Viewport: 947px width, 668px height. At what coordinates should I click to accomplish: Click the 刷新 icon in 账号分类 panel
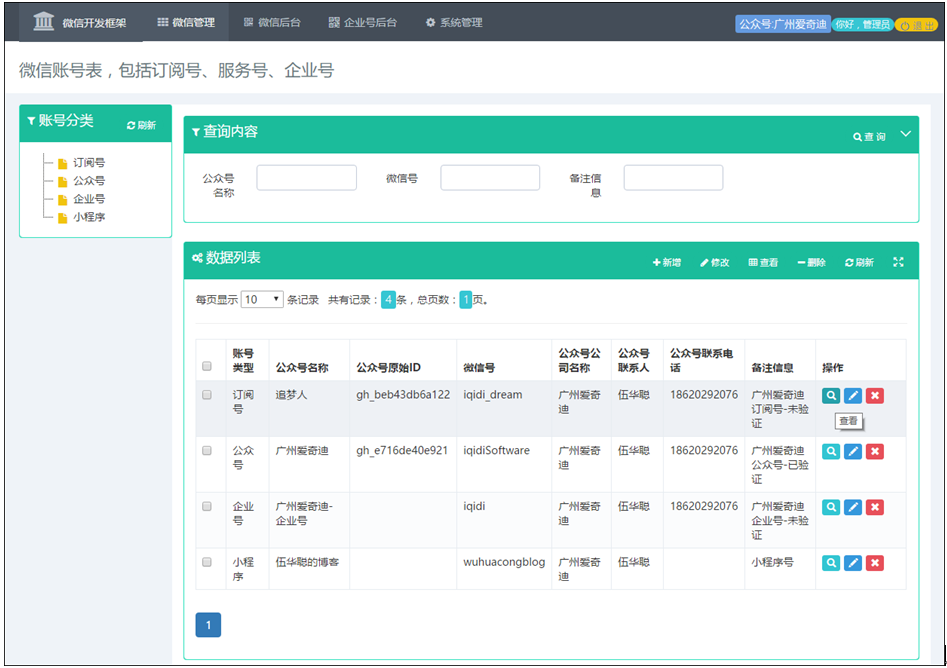[x=141, y=125]
